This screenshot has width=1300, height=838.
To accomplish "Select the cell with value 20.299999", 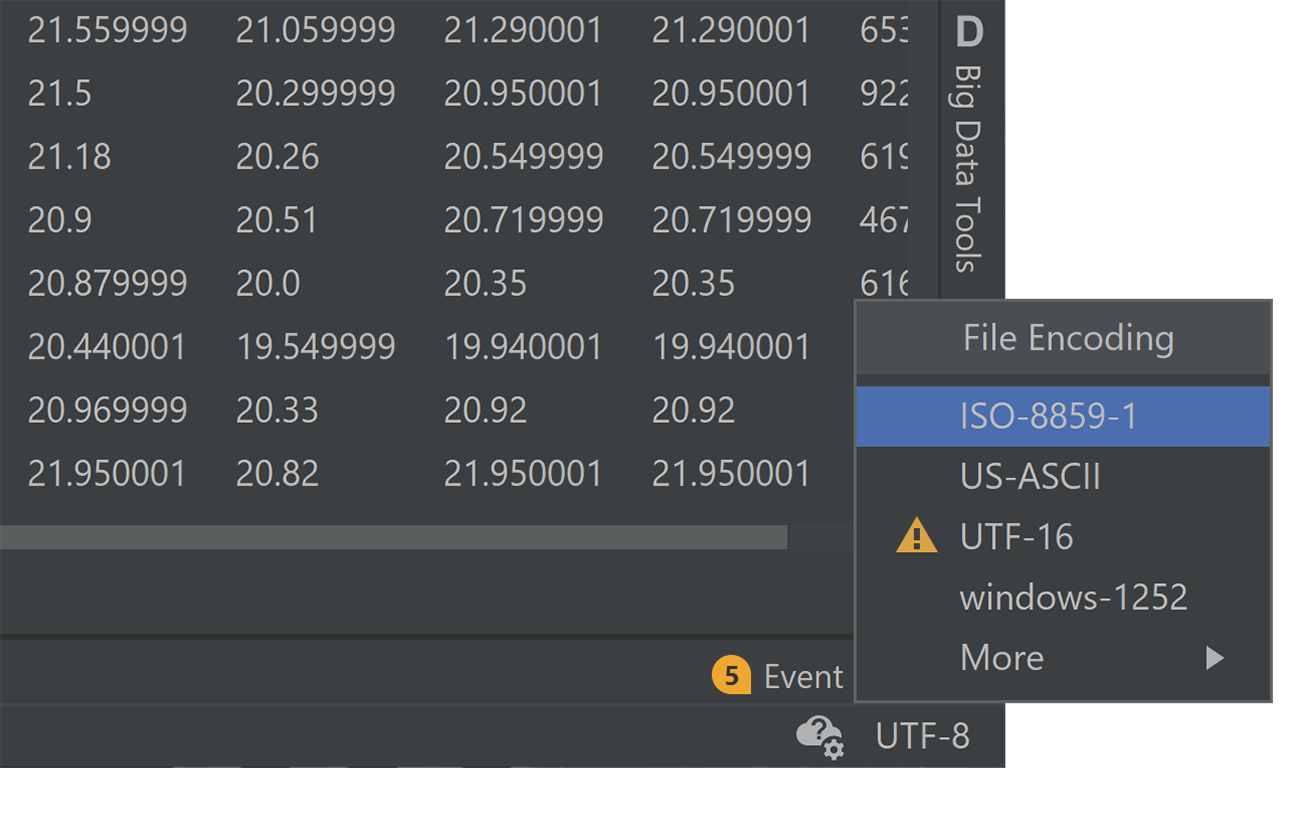I will click(315, 93).
